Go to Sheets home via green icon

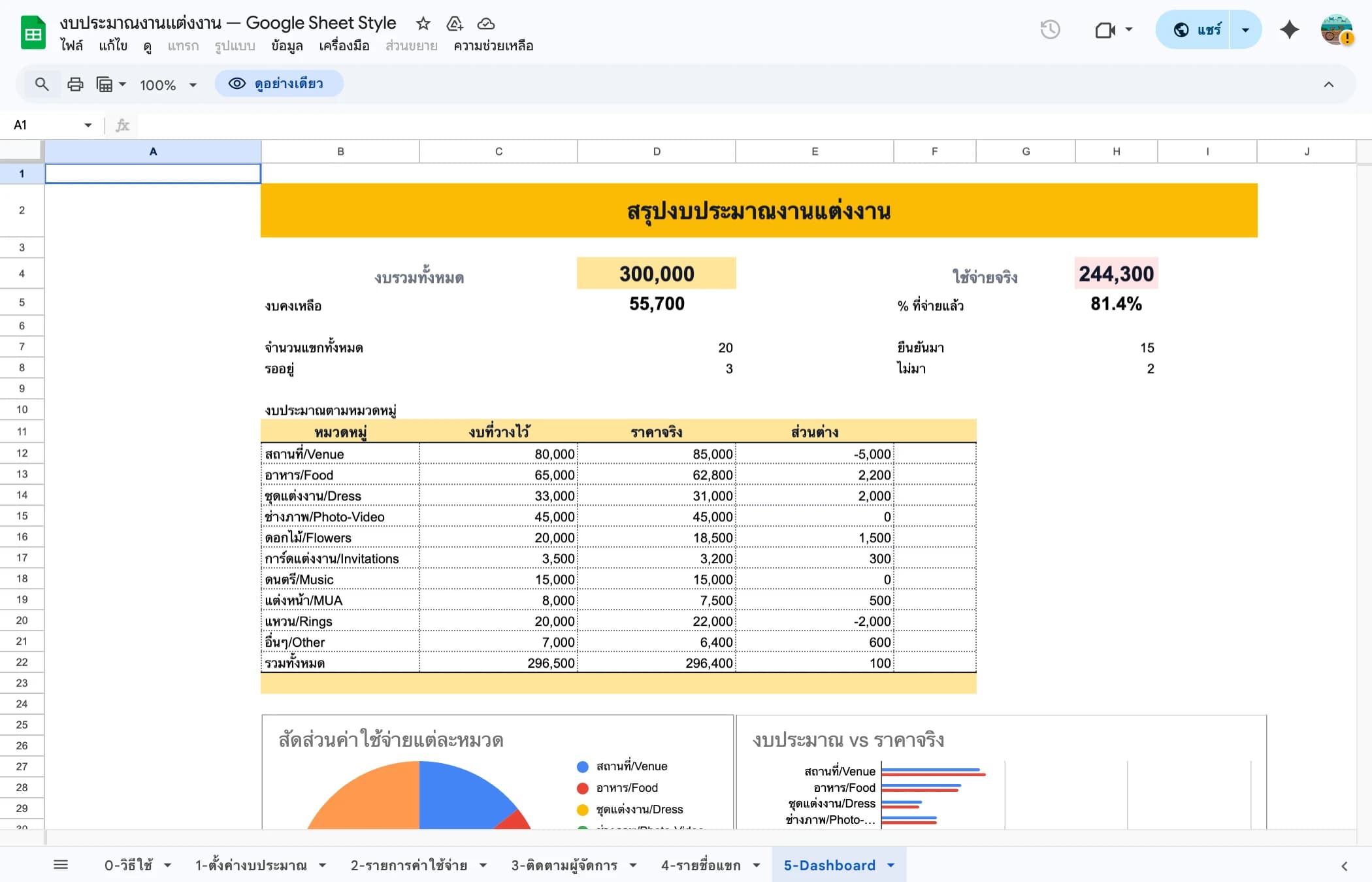coord(32,31)
